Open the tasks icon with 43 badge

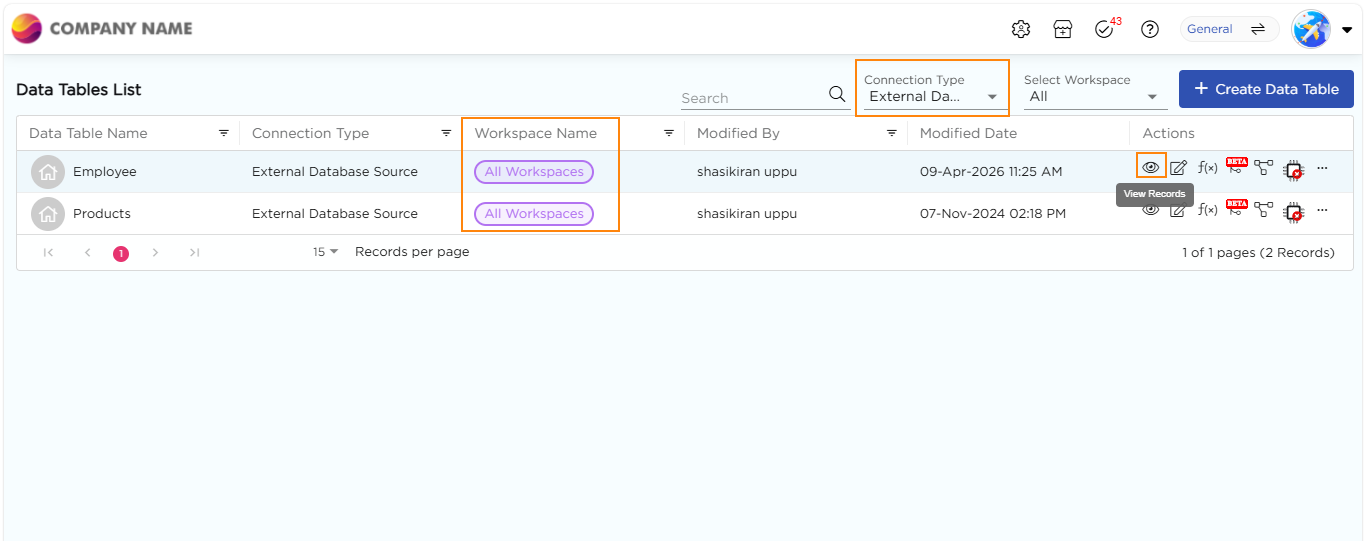click(x=1104, y=30)
